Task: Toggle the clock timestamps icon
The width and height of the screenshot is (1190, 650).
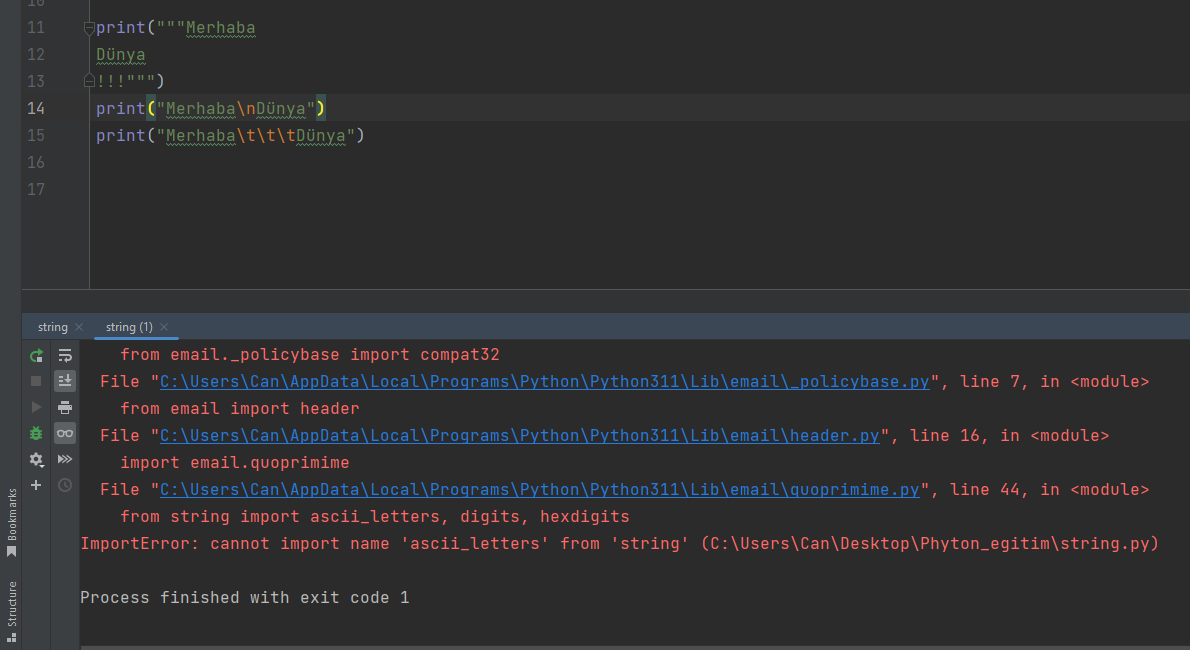Action: (64, 486)
